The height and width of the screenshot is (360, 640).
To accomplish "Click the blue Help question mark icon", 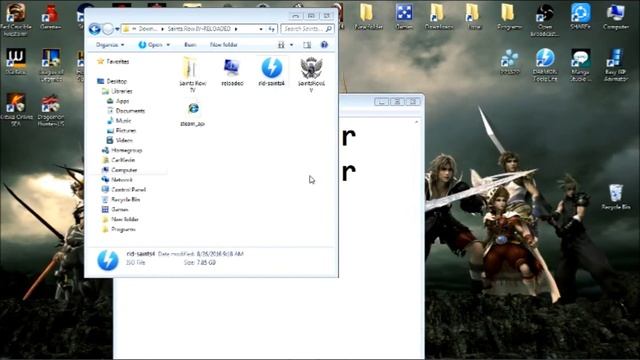I will click(x=324, y=45).
